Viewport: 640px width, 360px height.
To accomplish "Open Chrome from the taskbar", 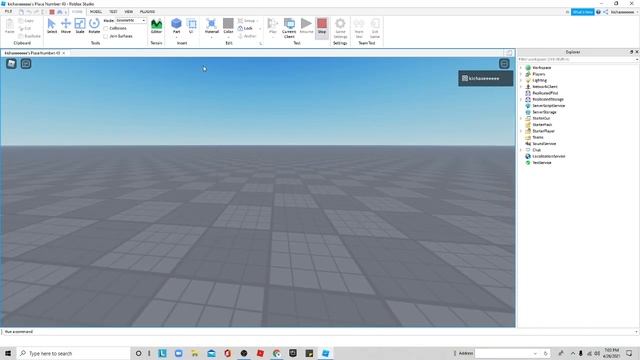I will tap(277, 353).
